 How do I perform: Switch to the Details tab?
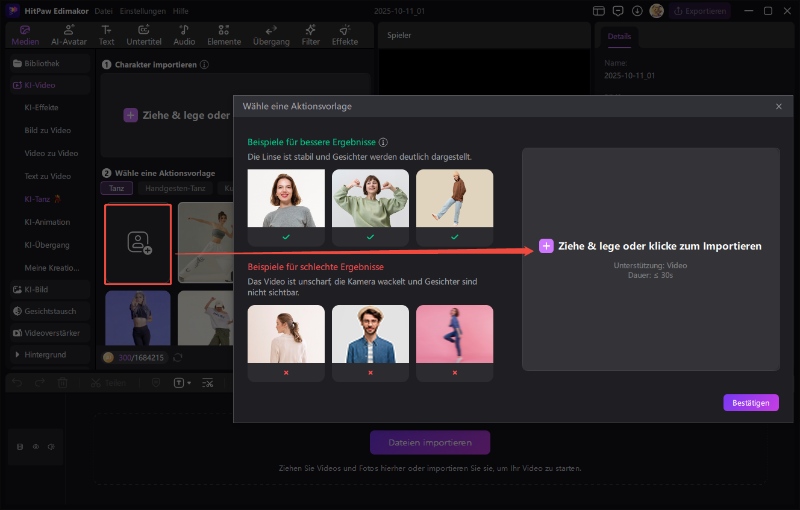tap(620, 37)
